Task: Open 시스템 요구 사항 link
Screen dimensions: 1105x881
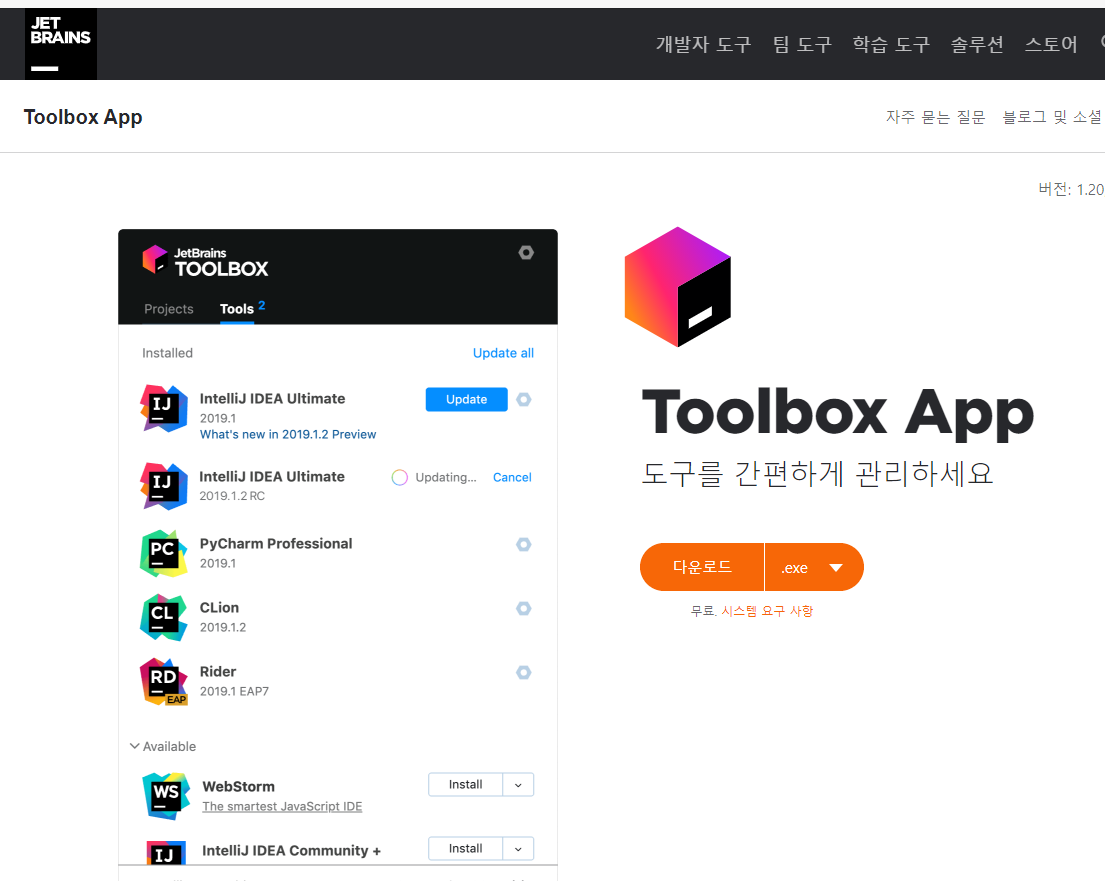Action: click(767, 611)
